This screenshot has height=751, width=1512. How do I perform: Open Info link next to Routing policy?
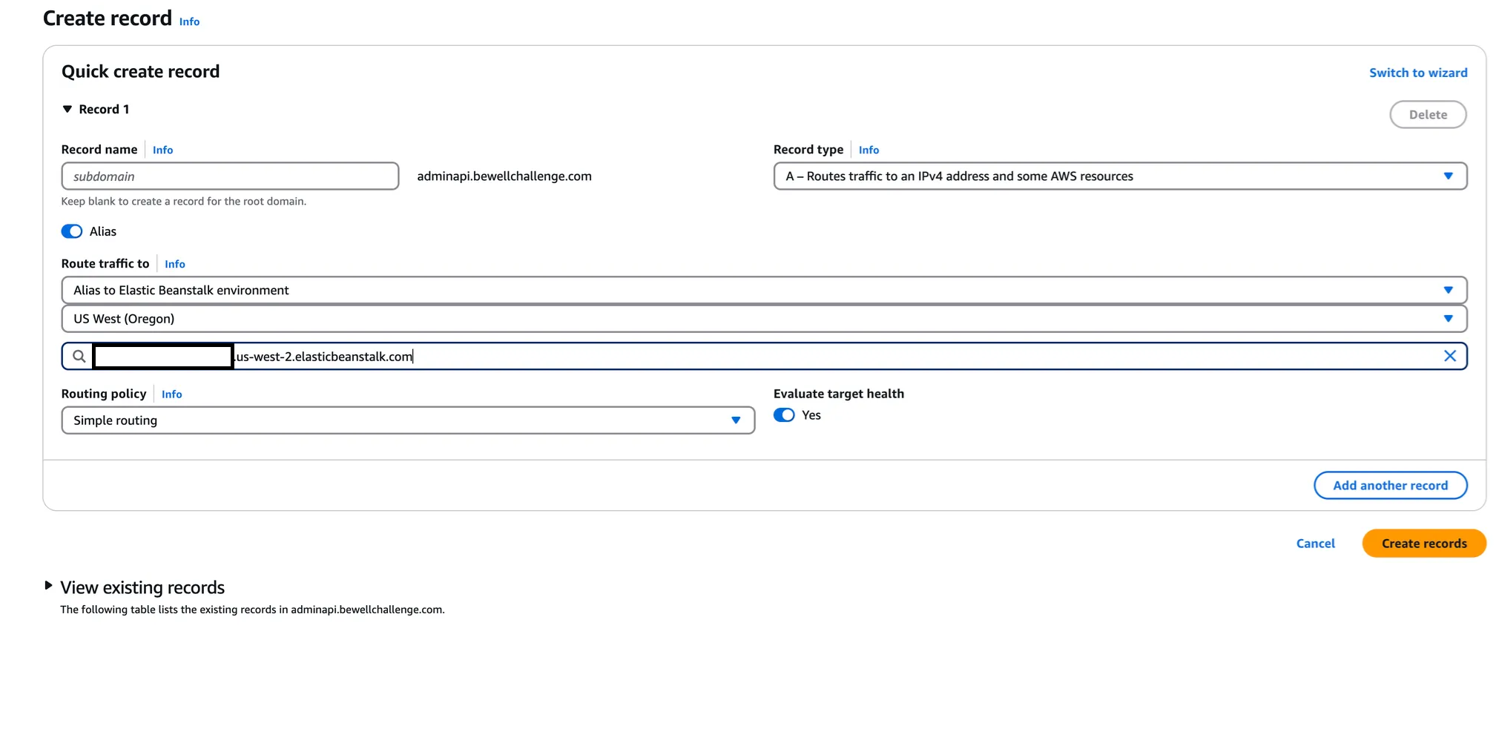[171, 394]
